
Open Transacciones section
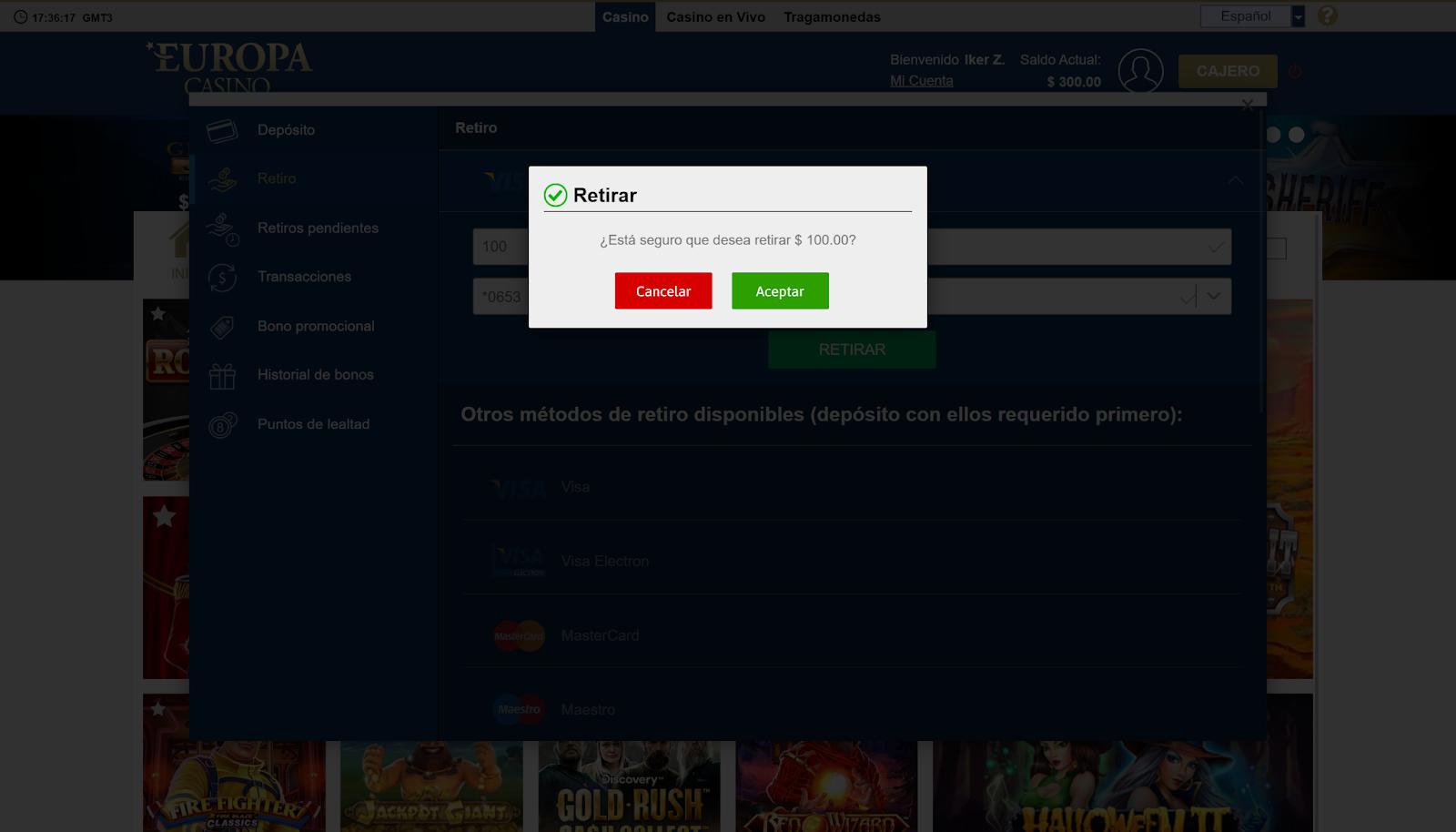[304, 277]
